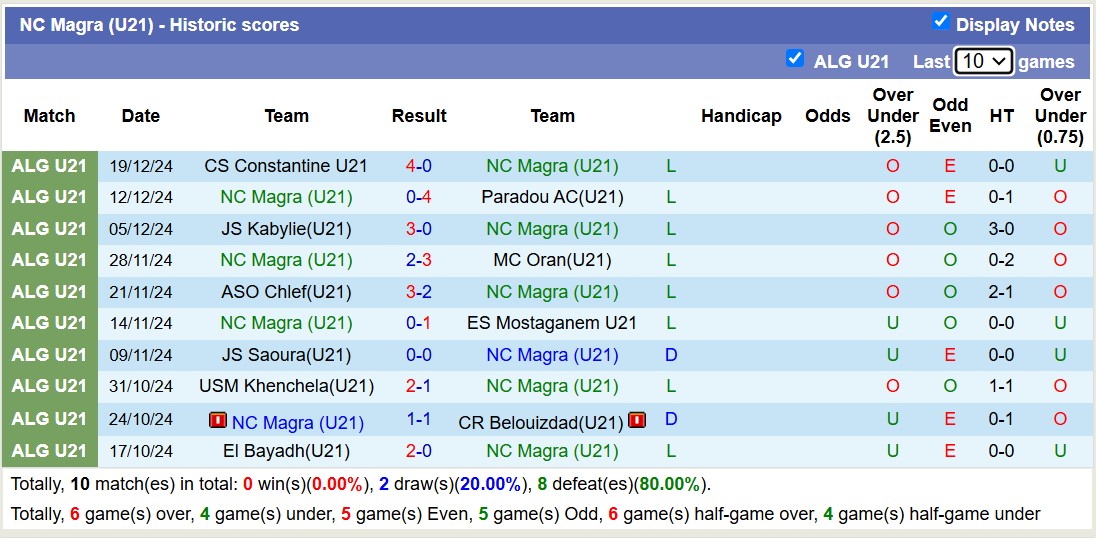The height and width of the screenshot is (538, 1096).
Task: Toggle the Display Notes checkbox
Action: pyautogui.click(x=940, y=22)
